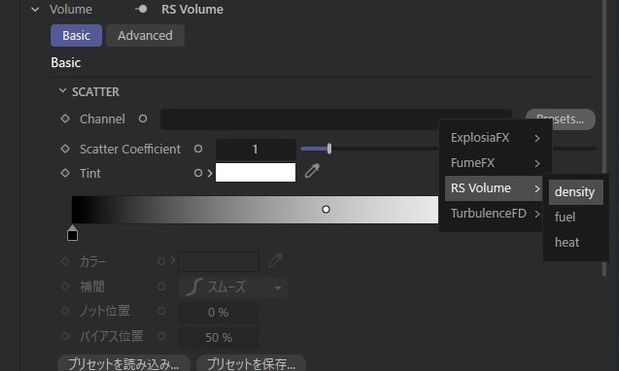Screen dimensions: 619x371
Task: Click the gradient bias handle circle
Action: coord(326,209)
